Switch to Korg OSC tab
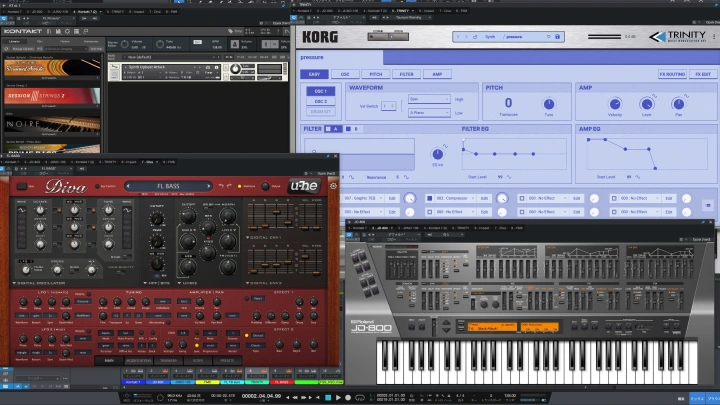 coord(345,74)
